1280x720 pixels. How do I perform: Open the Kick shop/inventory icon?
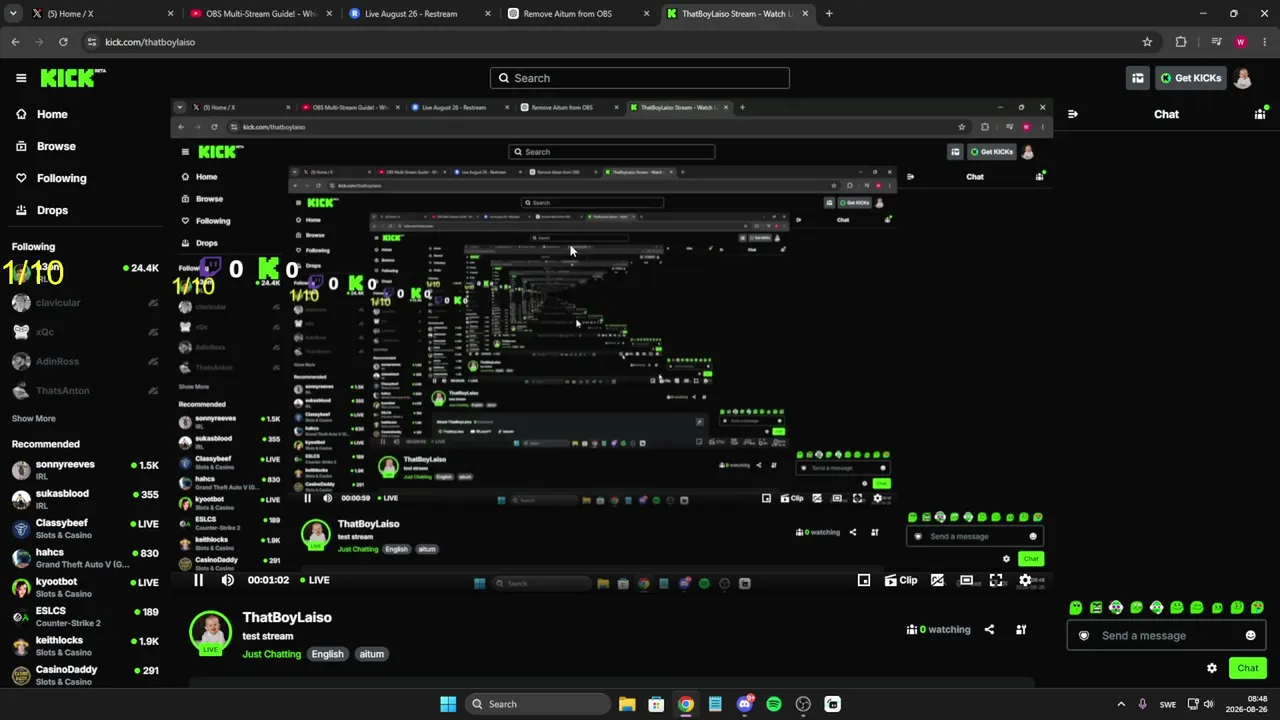pos(1137,78)
